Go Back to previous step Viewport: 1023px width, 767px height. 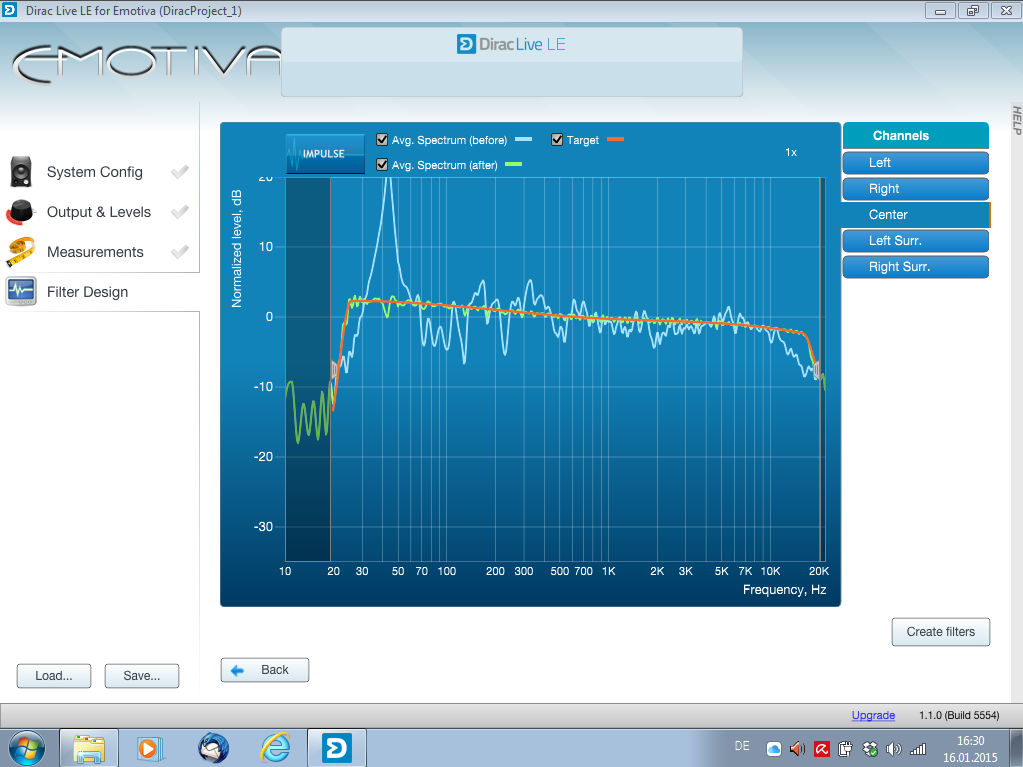pyautogui.click(x=265, y=670)
